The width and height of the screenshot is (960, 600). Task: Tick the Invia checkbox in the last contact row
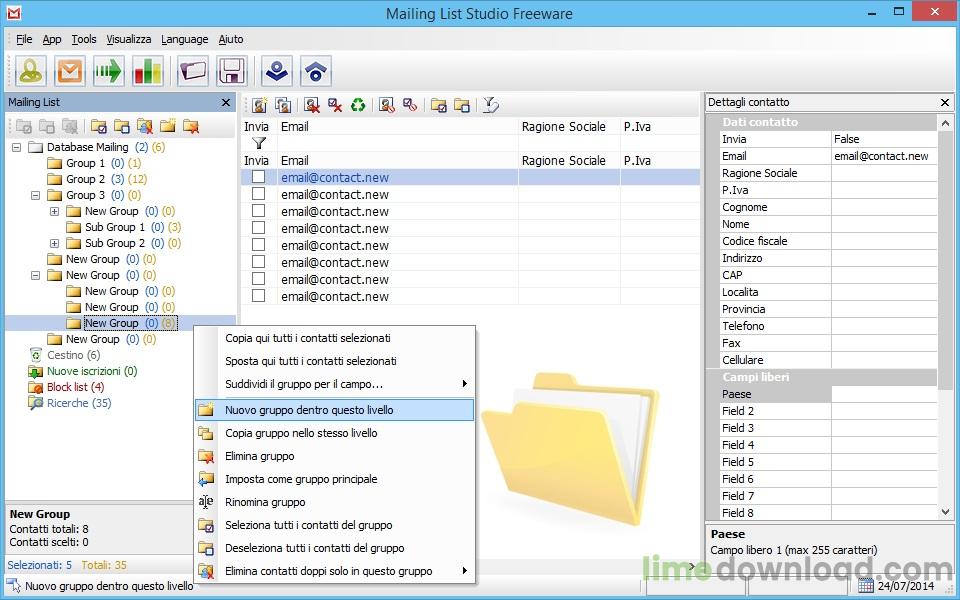pos(259,296)
